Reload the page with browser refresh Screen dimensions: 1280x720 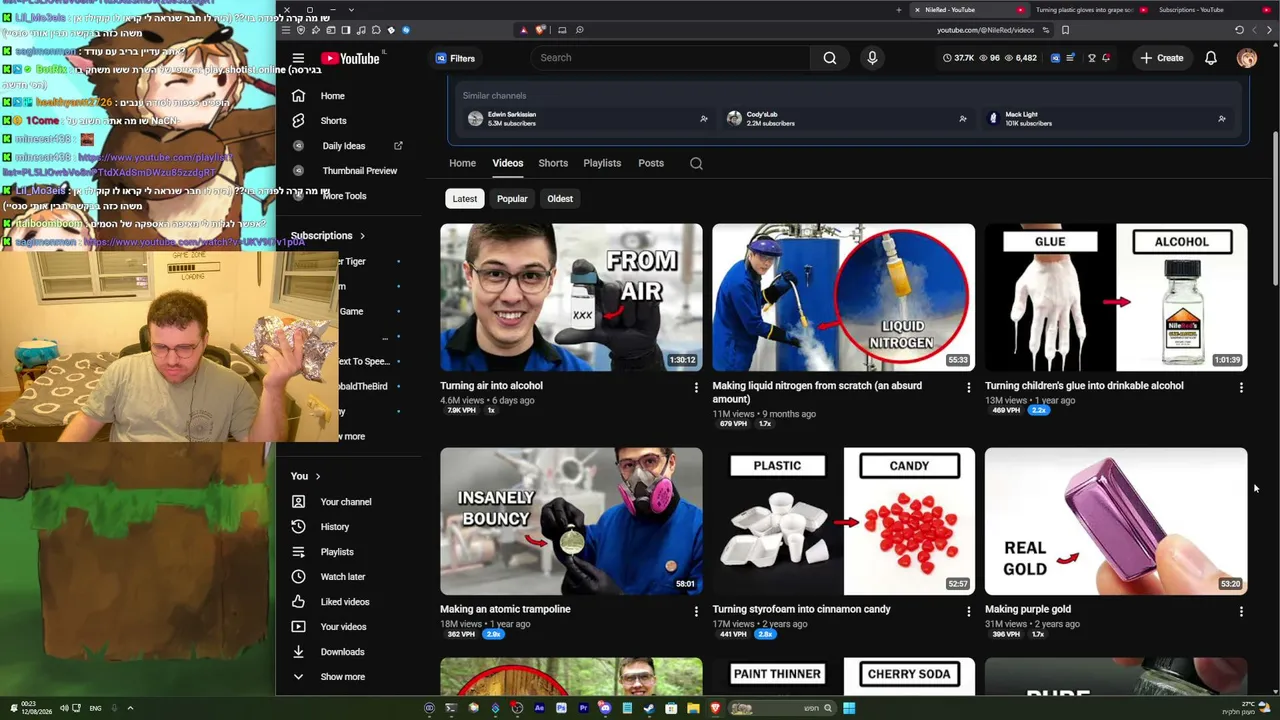[1239, 30]
